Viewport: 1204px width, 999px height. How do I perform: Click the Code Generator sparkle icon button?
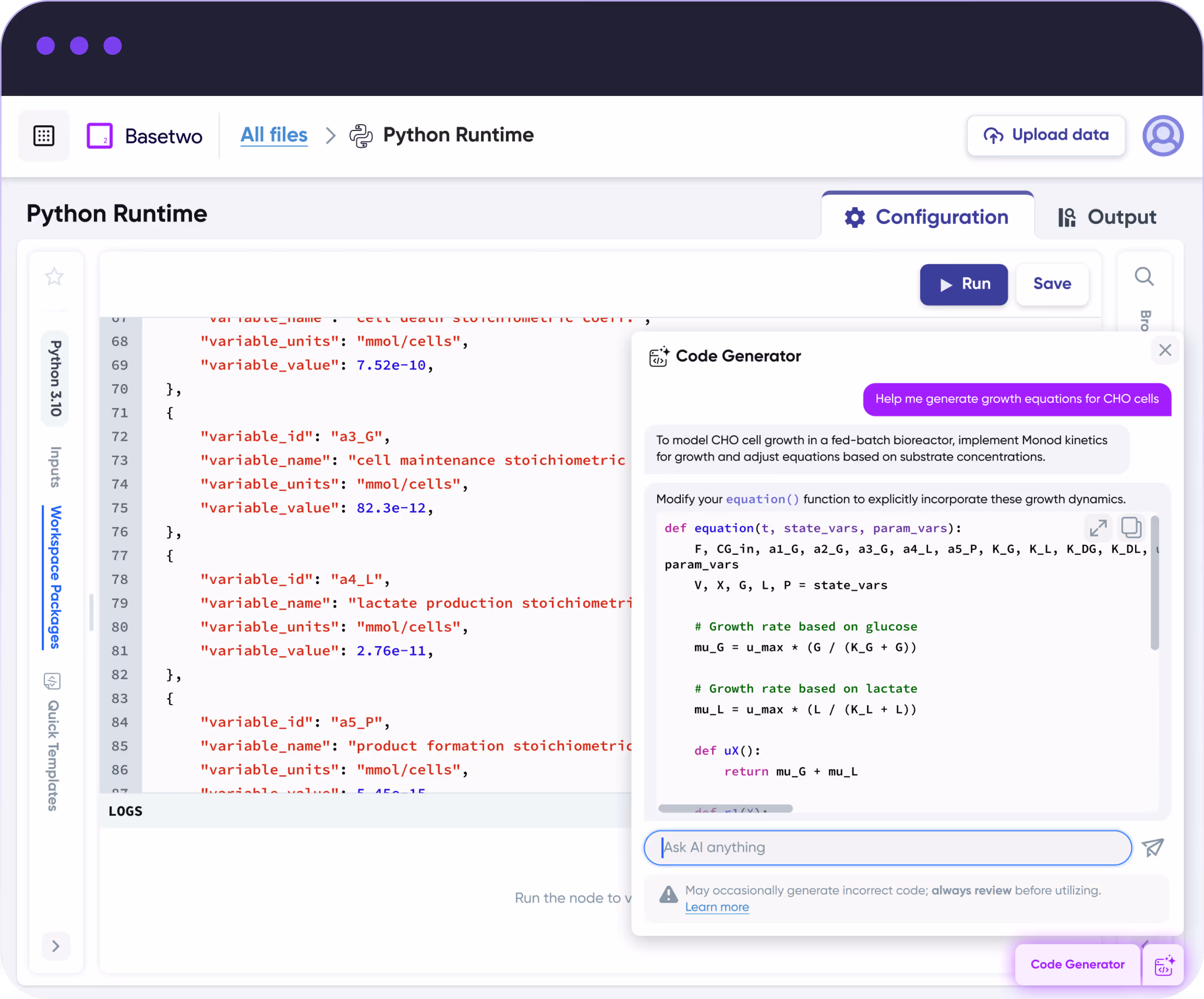[x=1164, y=965]
